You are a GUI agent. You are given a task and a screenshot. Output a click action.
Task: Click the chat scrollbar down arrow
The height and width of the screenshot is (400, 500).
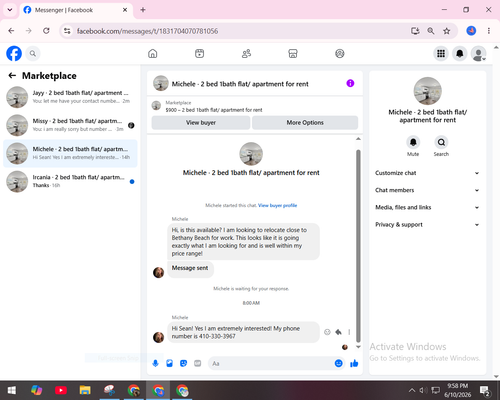pos(358,347)
